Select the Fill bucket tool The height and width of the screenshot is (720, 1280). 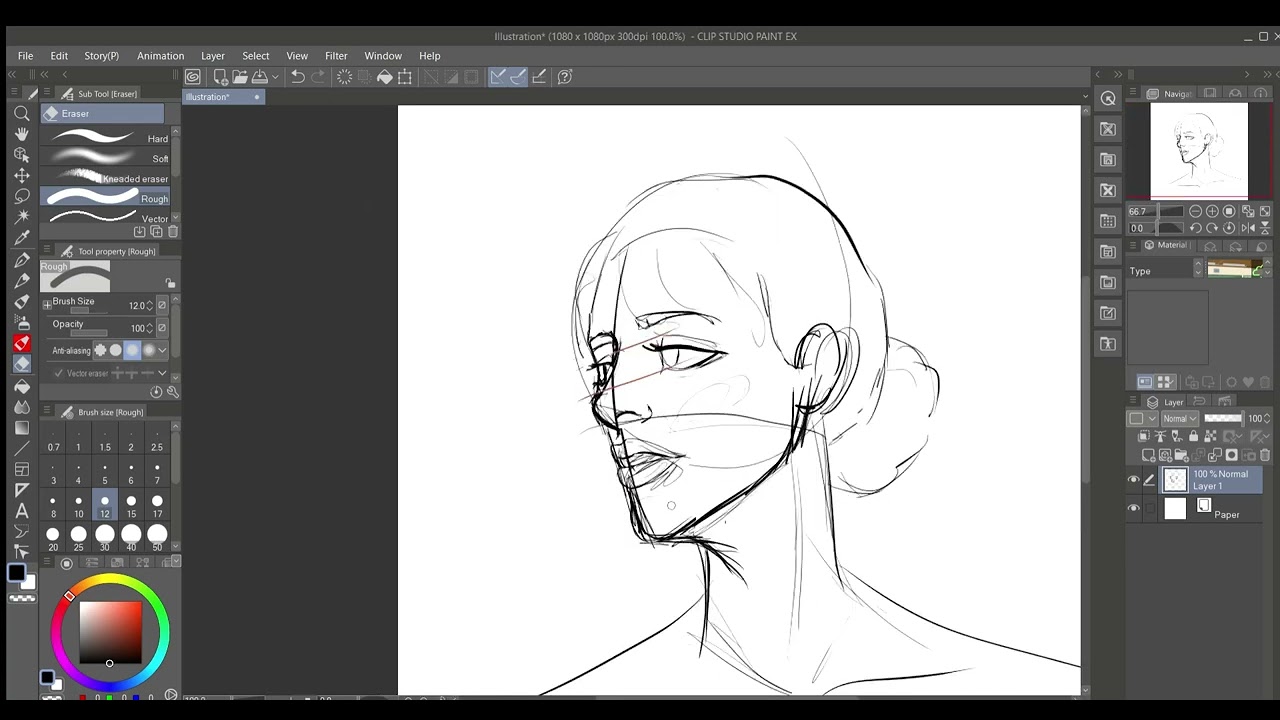point(22,386)
